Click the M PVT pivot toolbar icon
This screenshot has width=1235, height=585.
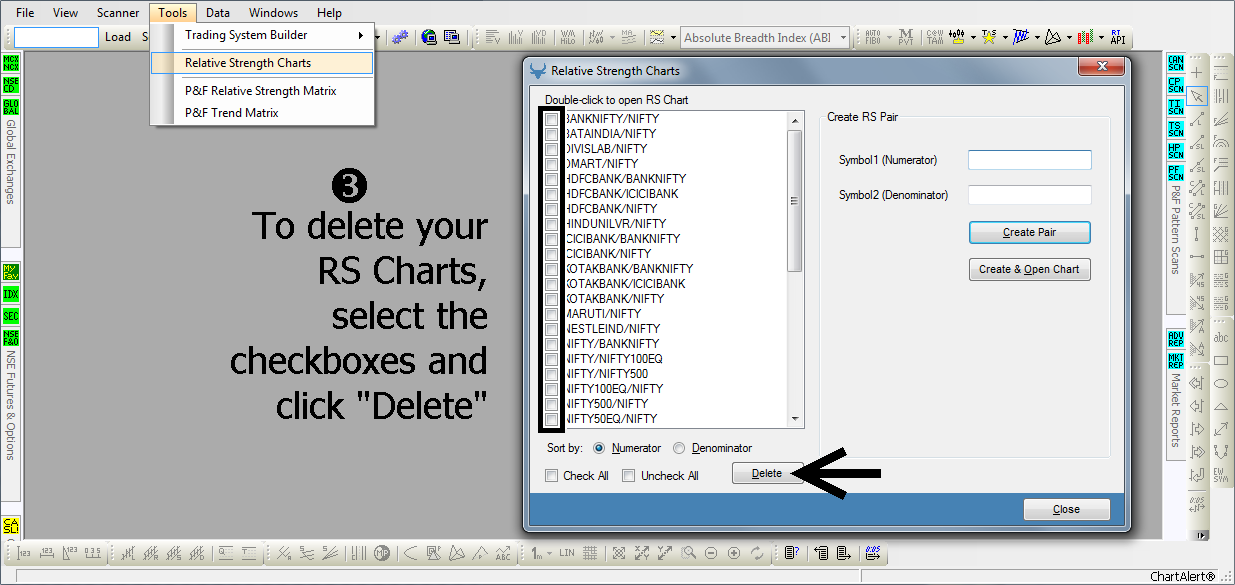(906, 37)
